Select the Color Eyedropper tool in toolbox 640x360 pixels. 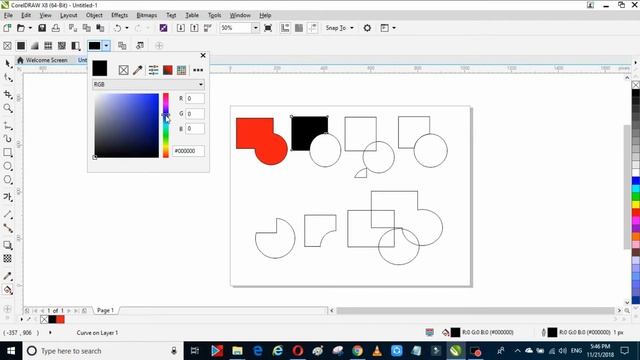pyautogui.click(x=8, y=276)
